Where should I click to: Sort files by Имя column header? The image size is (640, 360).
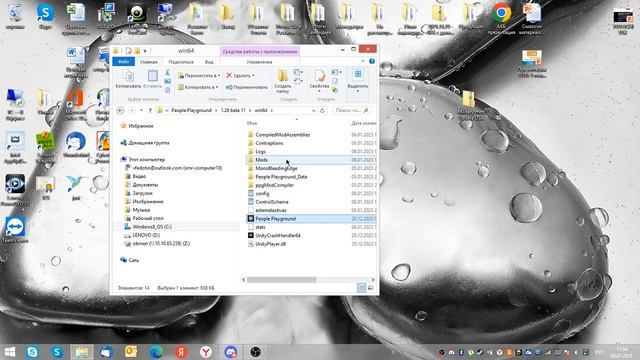(252, 123)
